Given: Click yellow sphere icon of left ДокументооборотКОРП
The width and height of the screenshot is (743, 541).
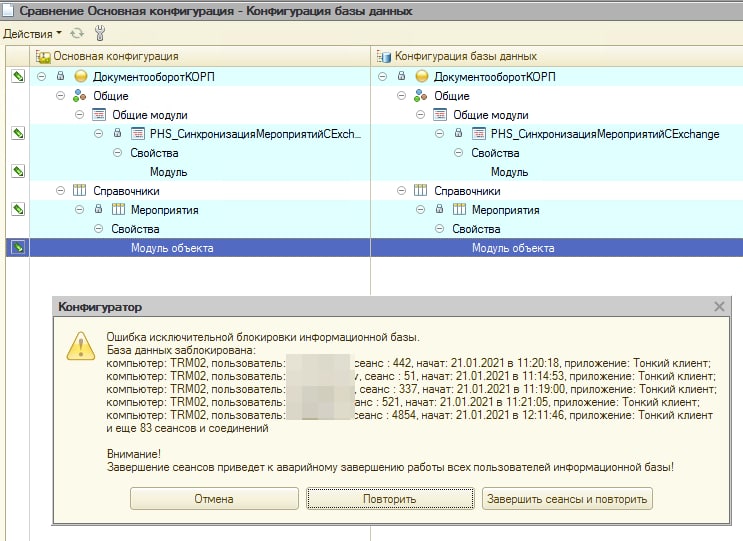Looking at the screenshot, I should pyautogui.click(x=81, y=76).
